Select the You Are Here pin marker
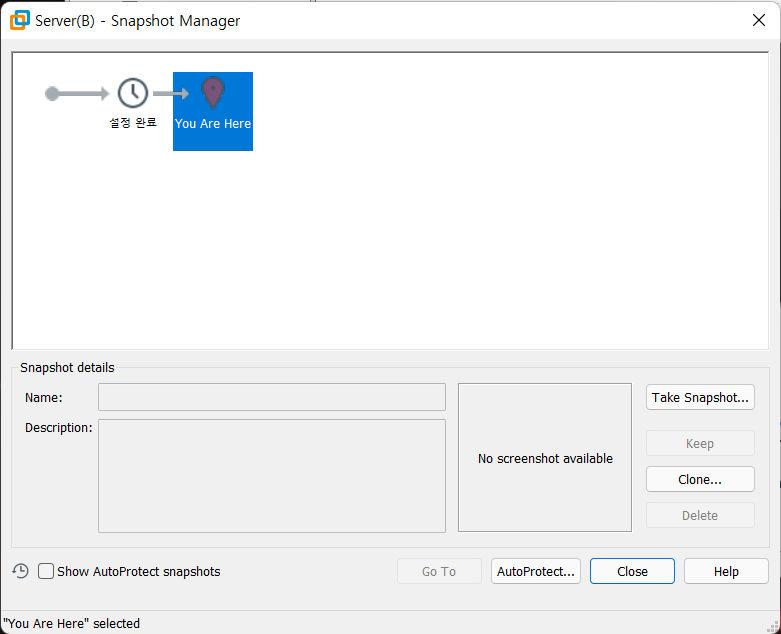This screenshot has width=781, height=634. click(213, 93)
